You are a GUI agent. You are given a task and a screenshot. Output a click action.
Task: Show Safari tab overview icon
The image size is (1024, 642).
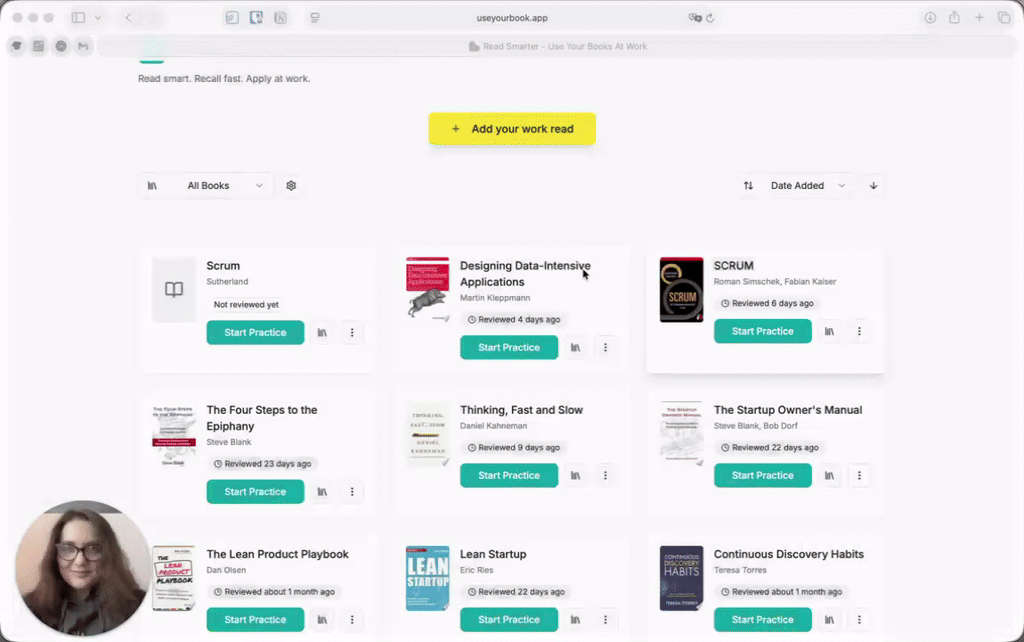click(x=1004, y=18)
